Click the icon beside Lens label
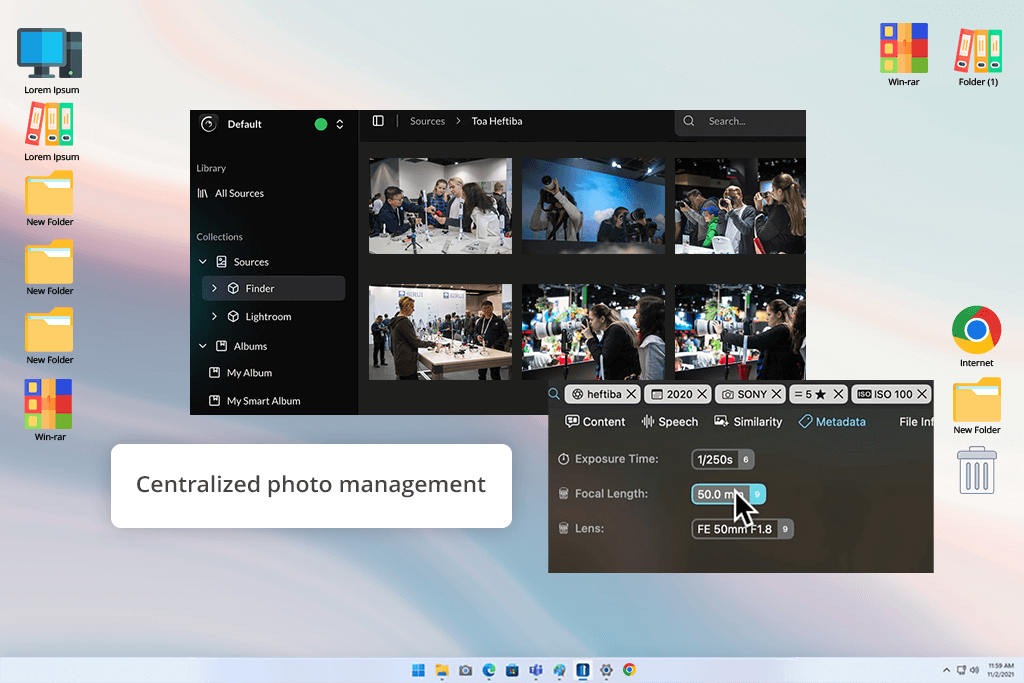Screen dimensions: 1024x683 (x=564, y=528)
